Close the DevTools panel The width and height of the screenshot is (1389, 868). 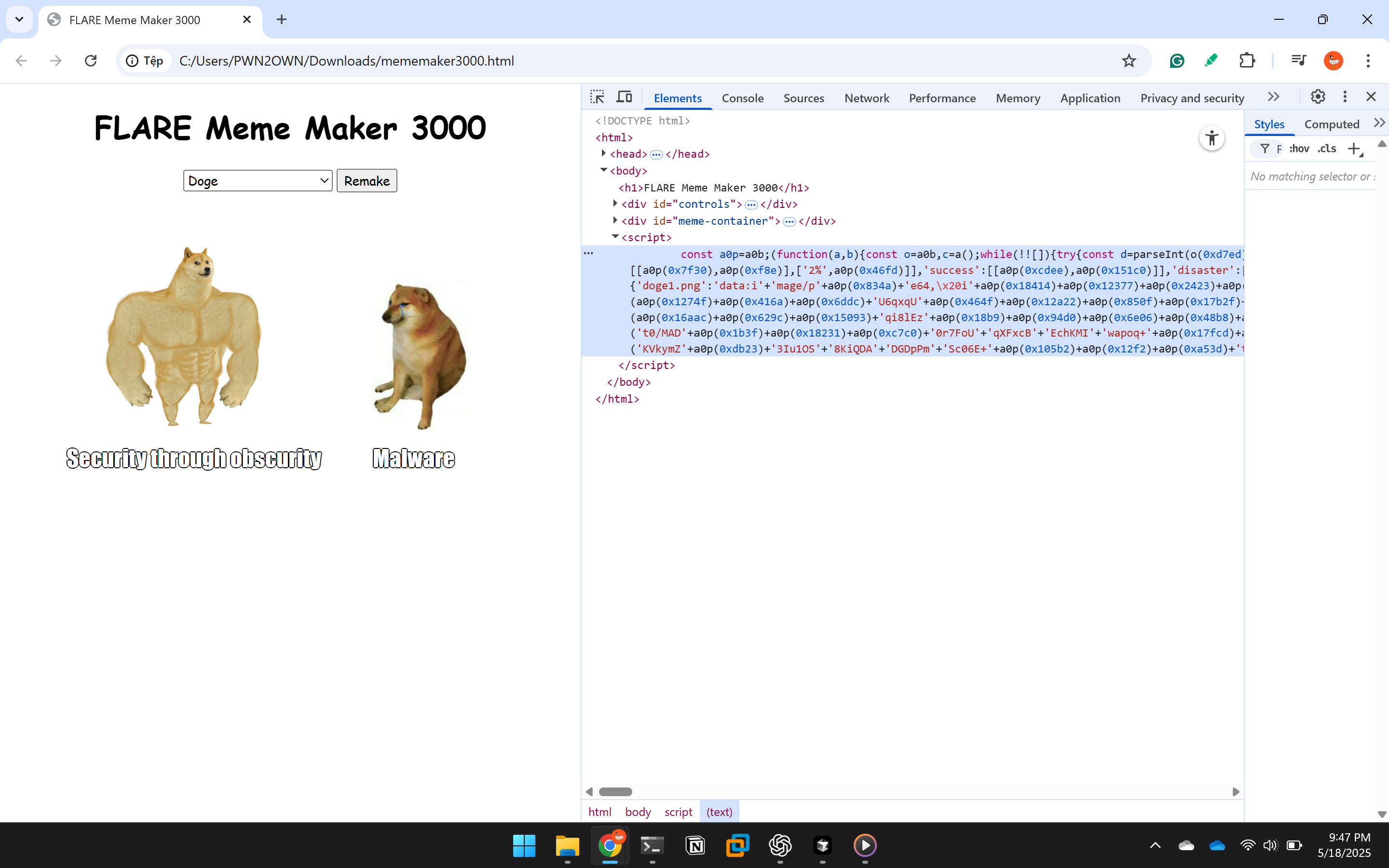coord(1371,96)
